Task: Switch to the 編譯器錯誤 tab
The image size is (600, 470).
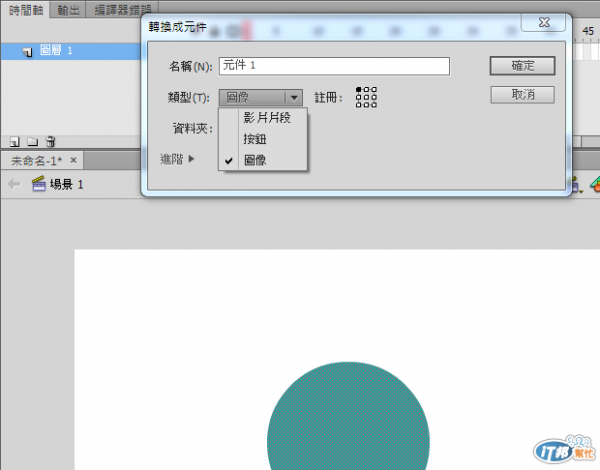Action: 122,10
